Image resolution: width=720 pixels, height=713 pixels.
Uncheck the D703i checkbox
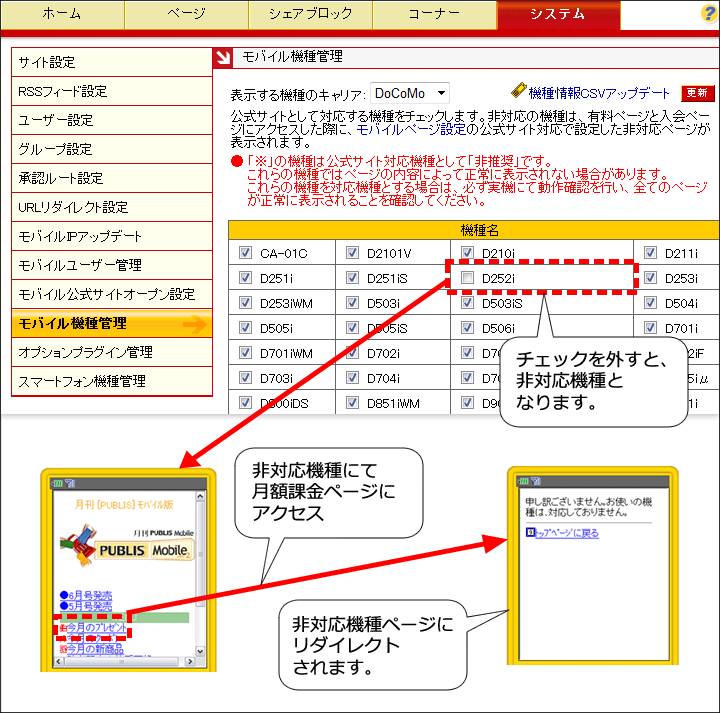tap(245, 377)
